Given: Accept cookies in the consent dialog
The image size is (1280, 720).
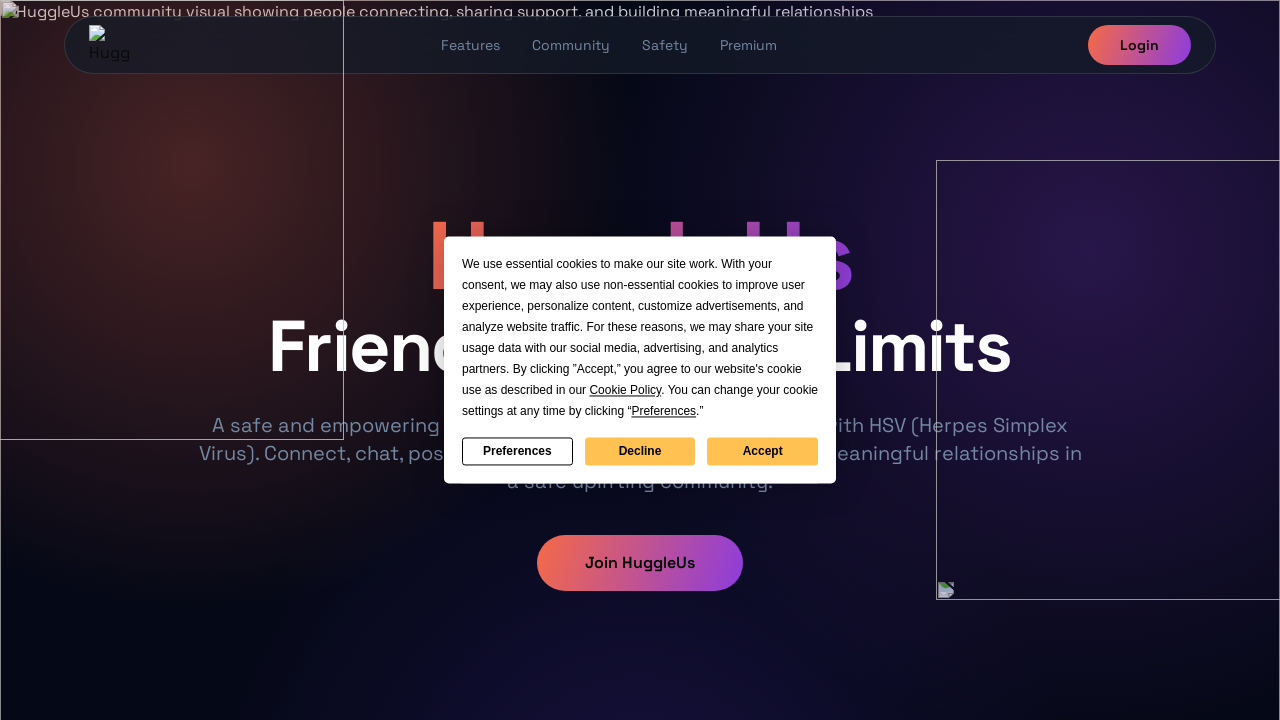Looking at the screenshot, I should pyautogui.click(x=762, y=451).
